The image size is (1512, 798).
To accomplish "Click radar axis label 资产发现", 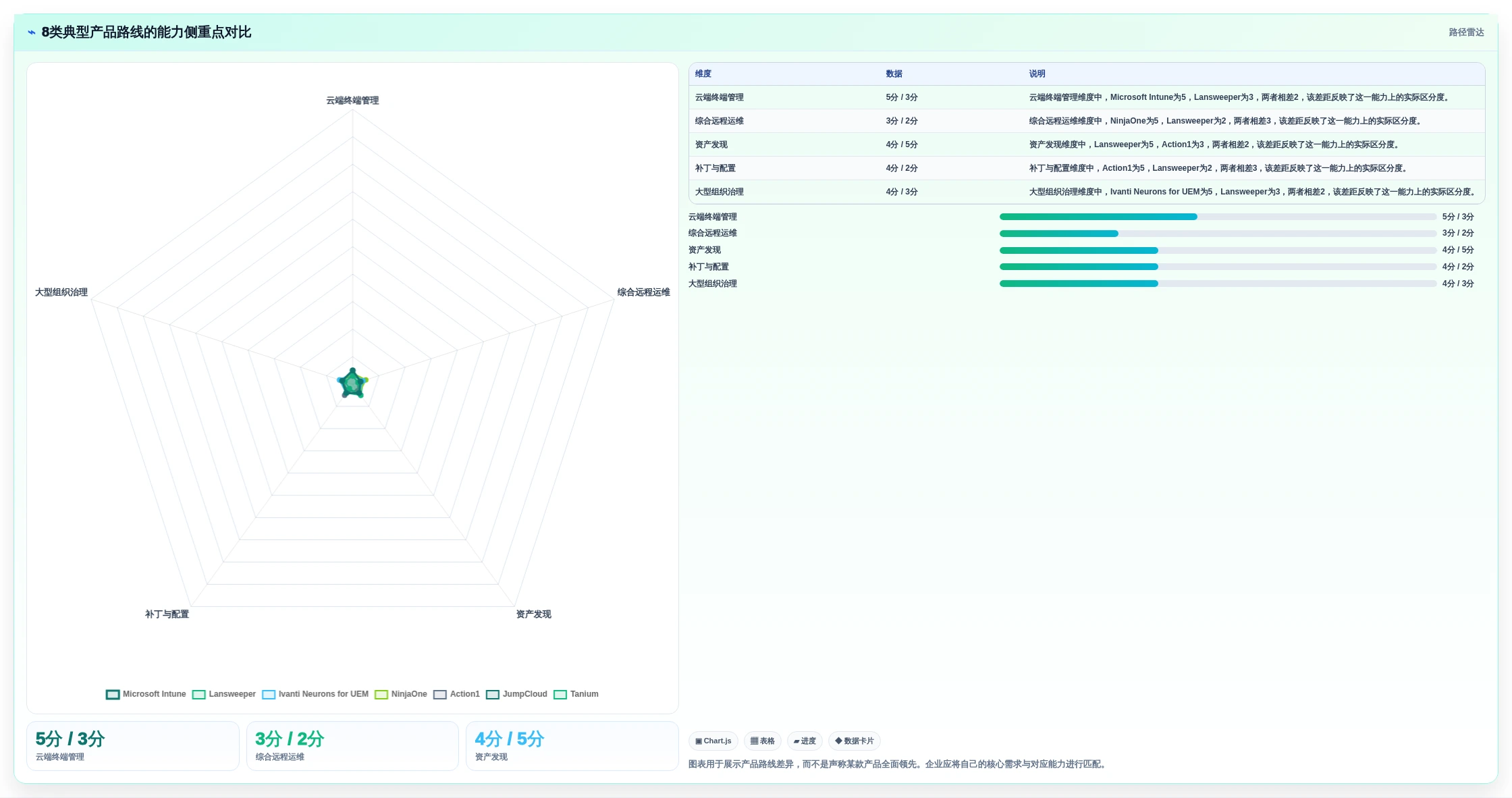I will [534, 614].
